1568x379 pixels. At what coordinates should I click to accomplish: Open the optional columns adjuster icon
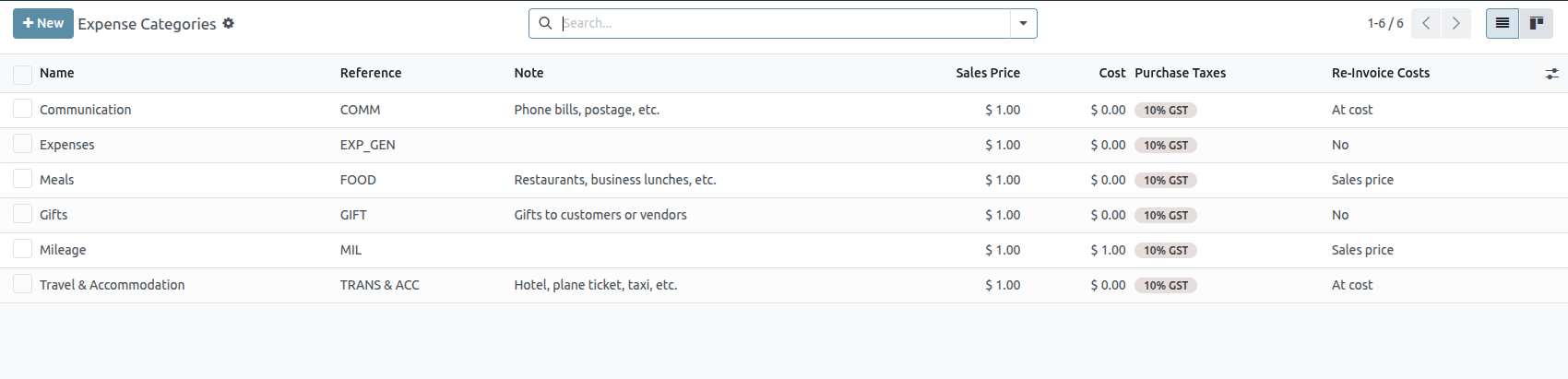(x=1552, y=74)
